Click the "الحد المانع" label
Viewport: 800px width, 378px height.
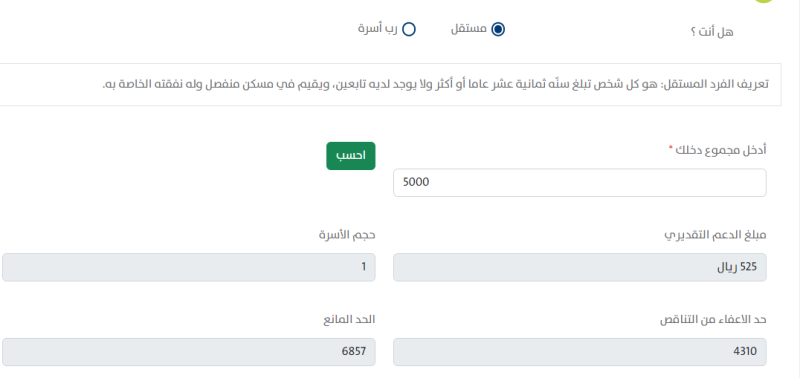click(x=349, y=319)
